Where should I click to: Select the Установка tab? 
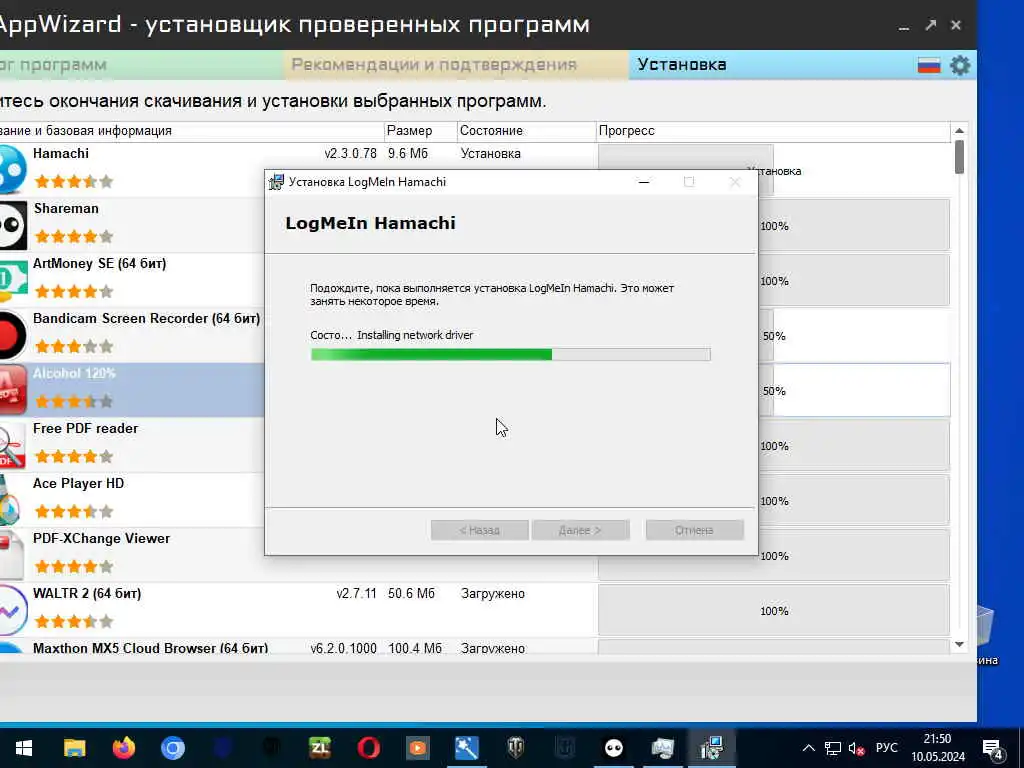coord(682,65)
